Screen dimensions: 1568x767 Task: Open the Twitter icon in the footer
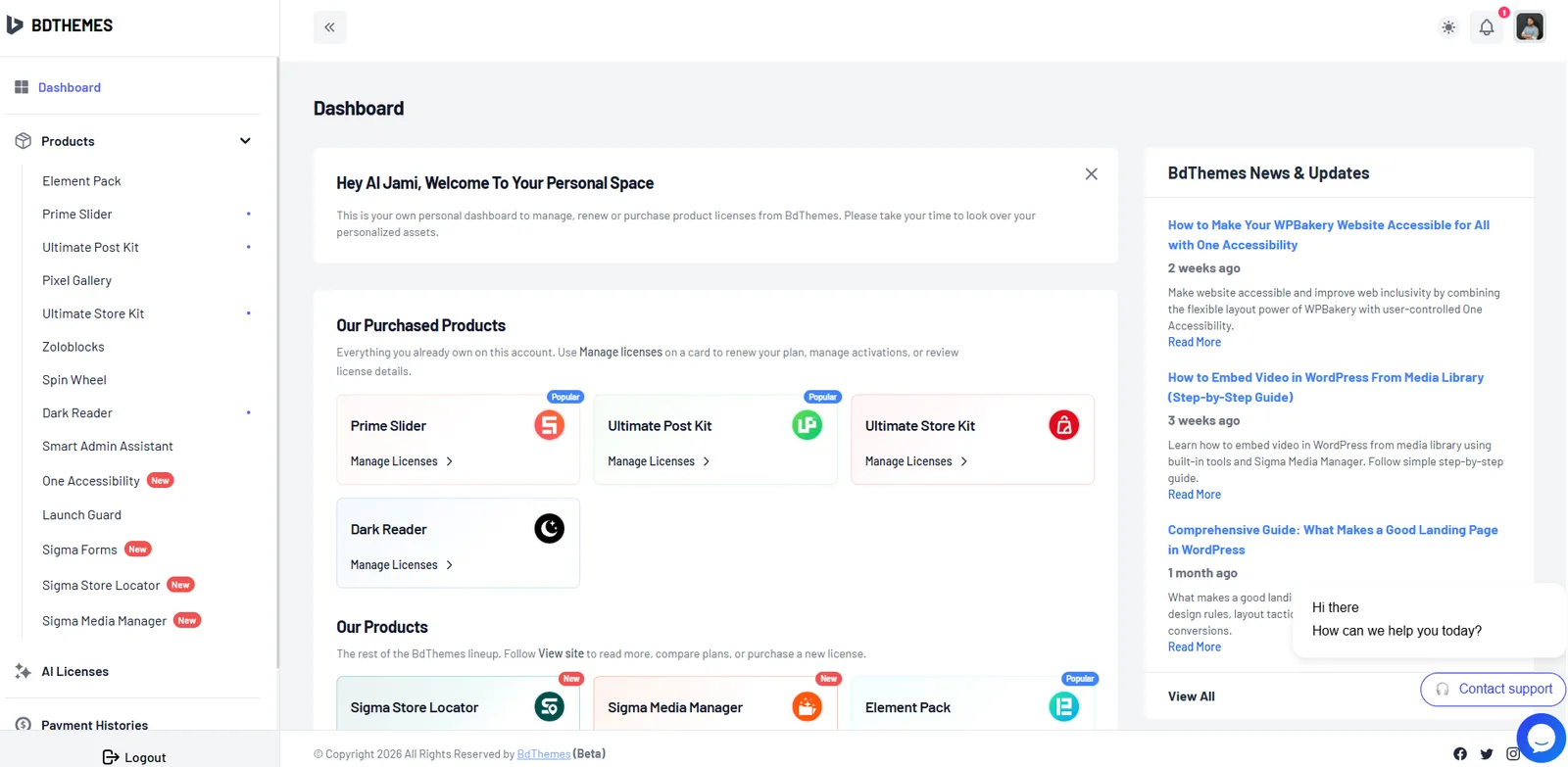click(x=1487, y=753)
